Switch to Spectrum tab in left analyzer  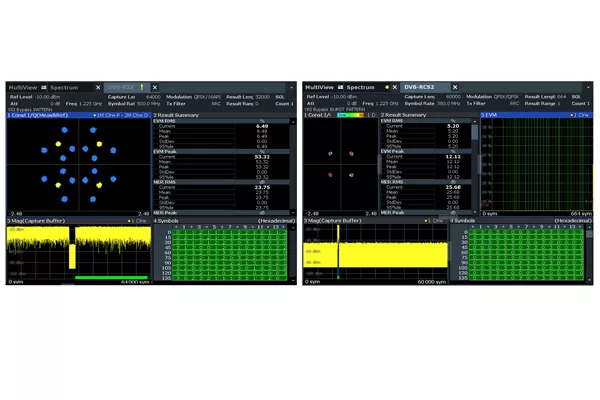point(64,88)
